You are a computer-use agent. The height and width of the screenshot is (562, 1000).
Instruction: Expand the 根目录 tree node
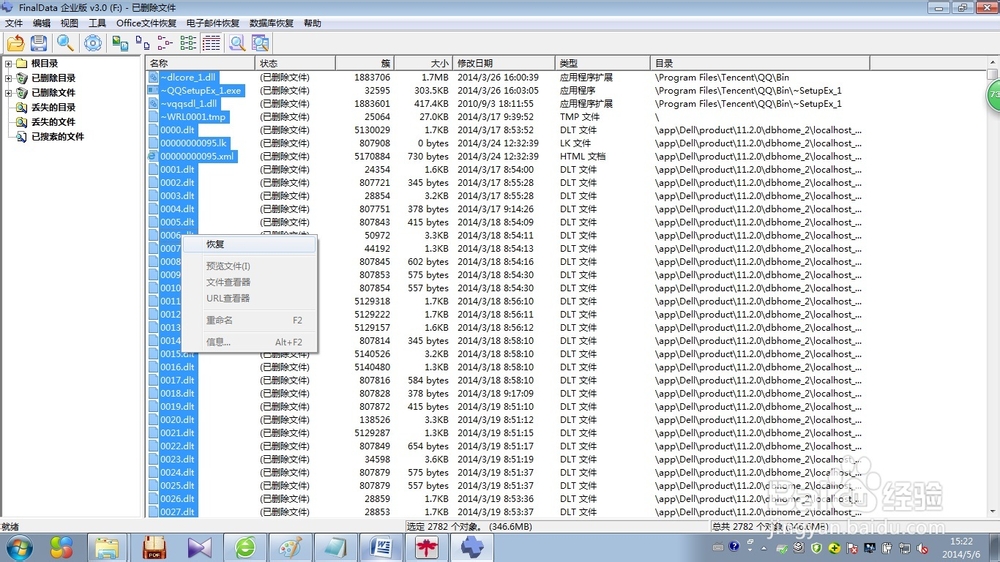(8, 63)
